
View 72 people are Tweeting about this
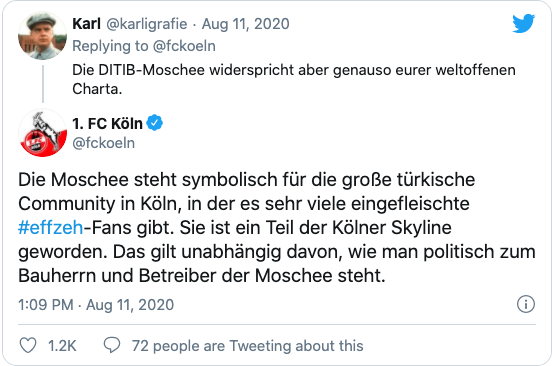click(247, 346)
